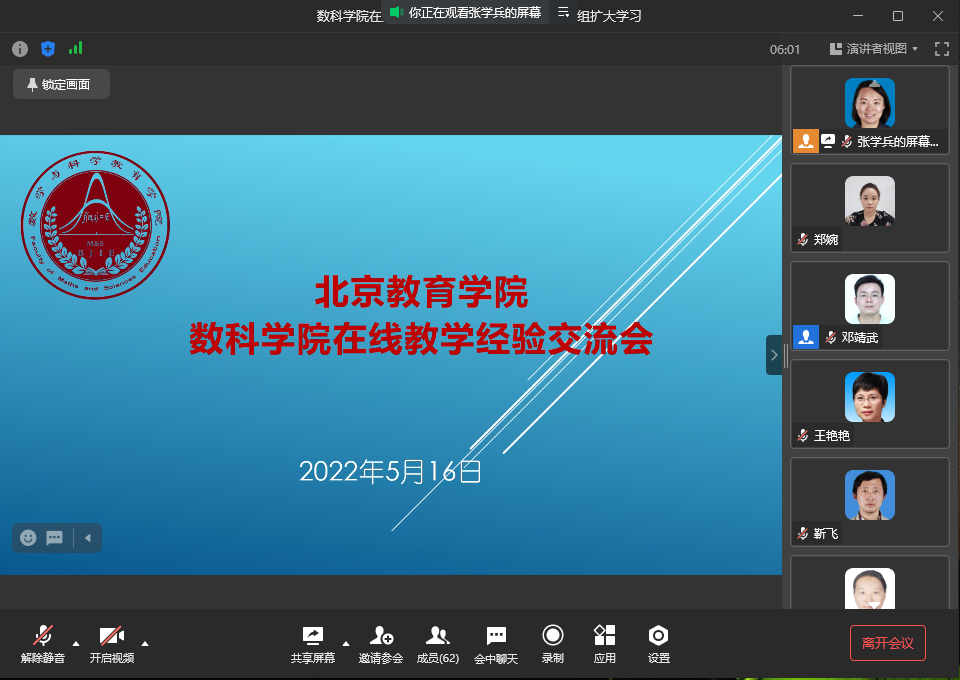Maximize the meeting window
This screenshot has height=680, width=960.
(898, 16)
